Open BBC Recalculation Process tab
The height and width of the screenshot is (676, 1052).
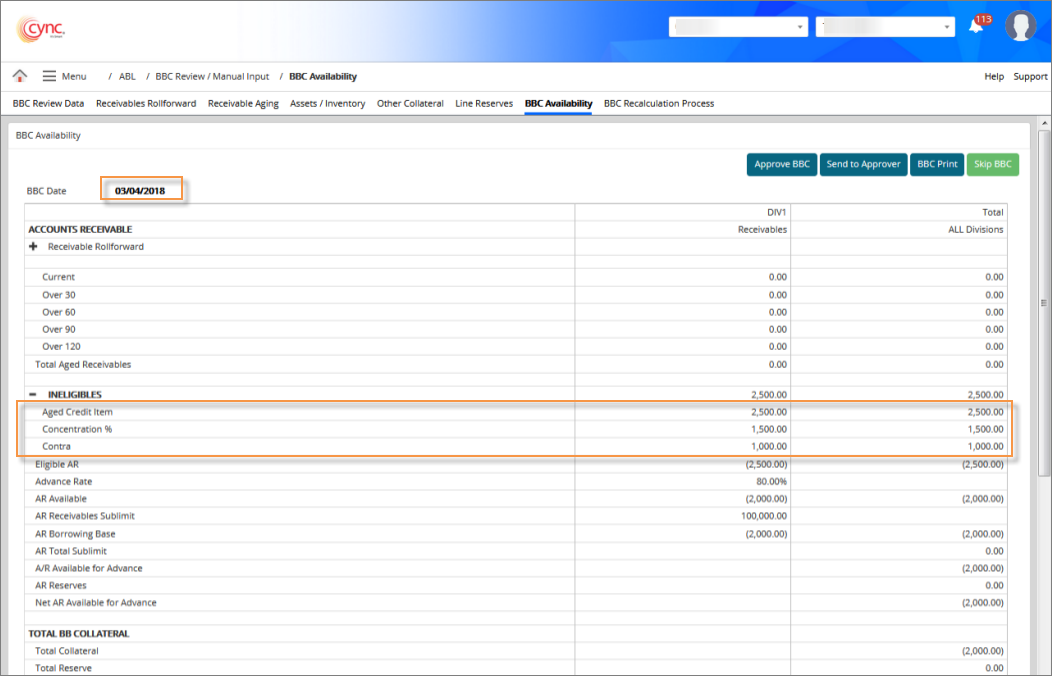(659, 103)
